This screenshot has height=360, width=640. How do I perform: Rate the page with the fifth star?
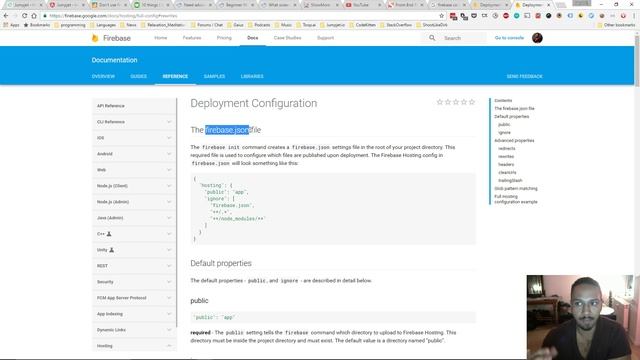click(x=472, y=102)
